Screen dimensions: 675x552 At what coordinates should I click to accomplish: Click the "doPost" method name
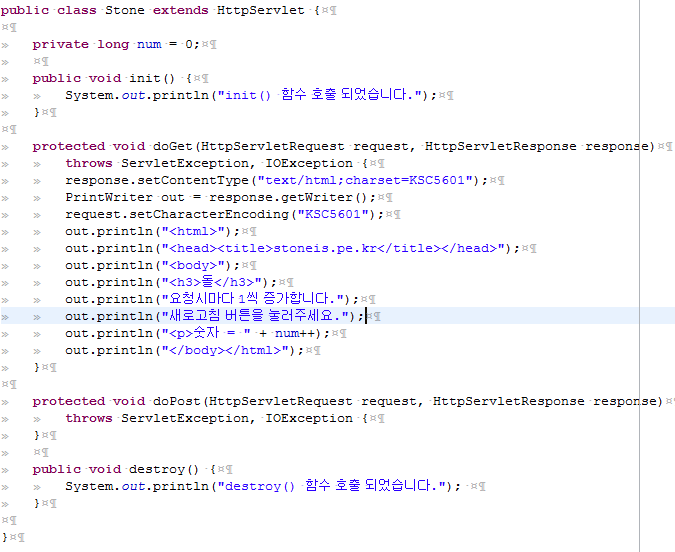coord(176,401)
